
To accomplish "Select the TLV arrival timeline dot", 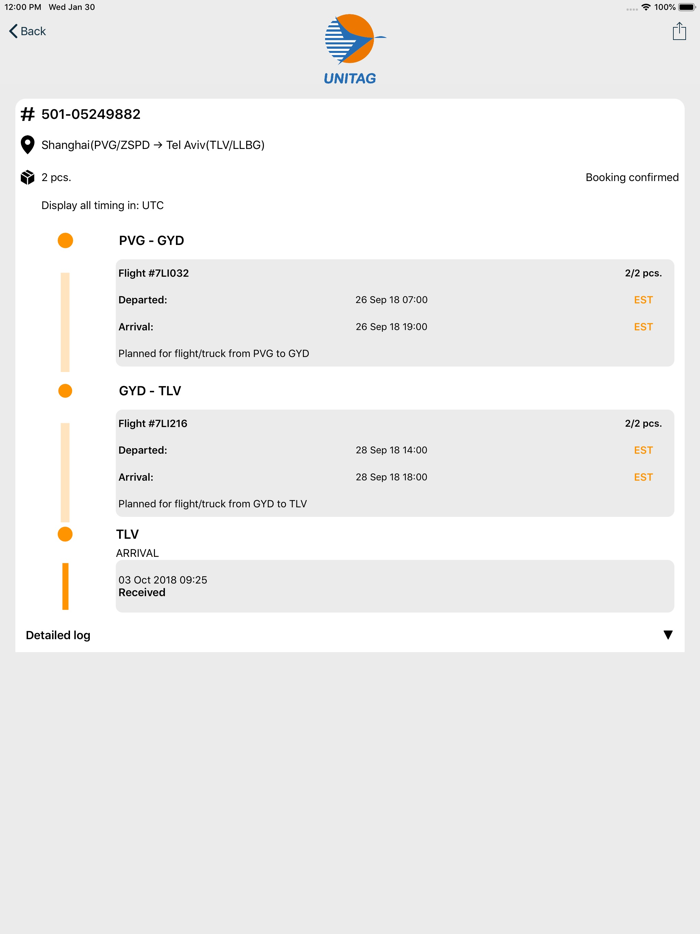I will click(x=64, y=534).
